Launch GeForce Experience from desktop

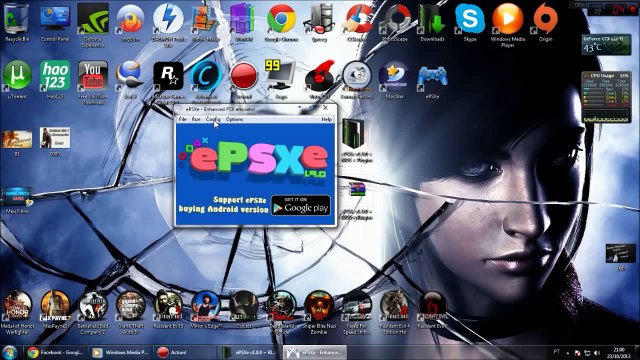93,24
